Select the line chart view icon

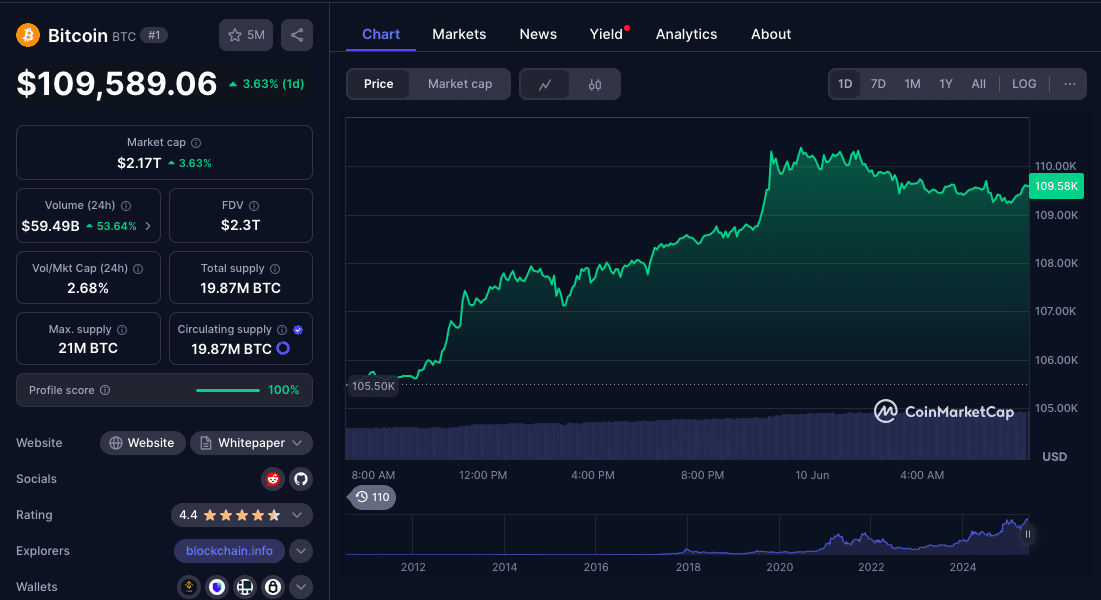point(545,84)
